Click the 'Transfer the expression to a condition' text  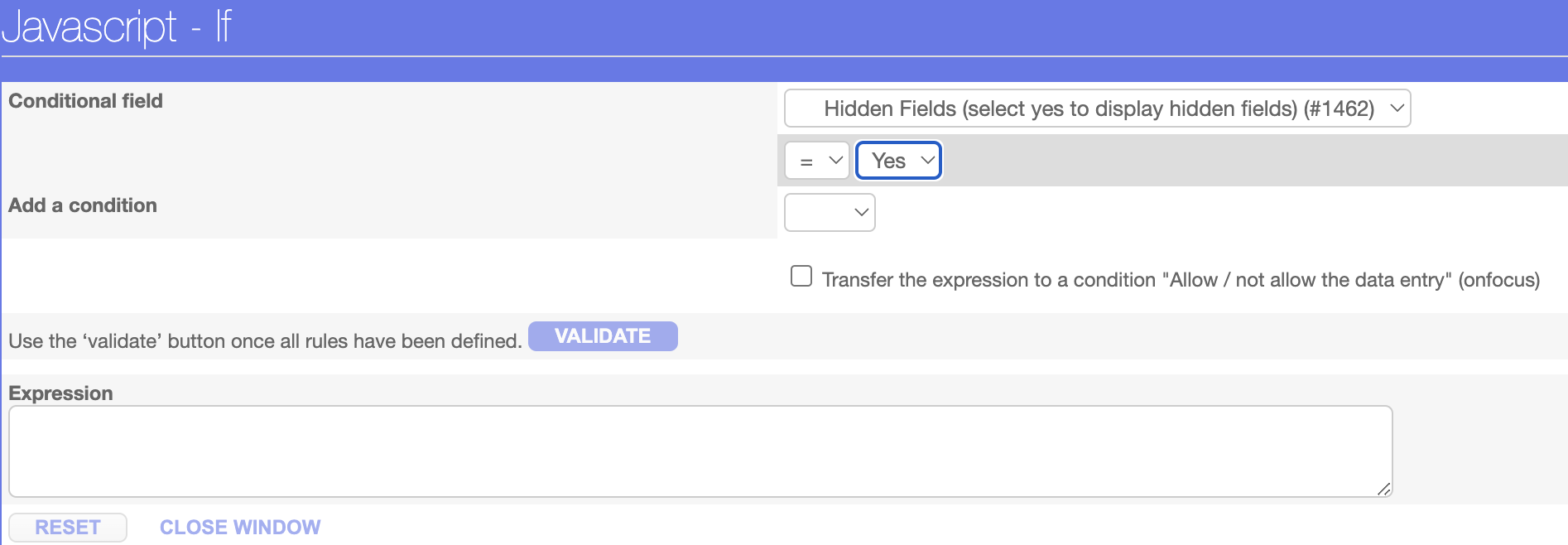pyautogui.click(x=1180, y=280)
